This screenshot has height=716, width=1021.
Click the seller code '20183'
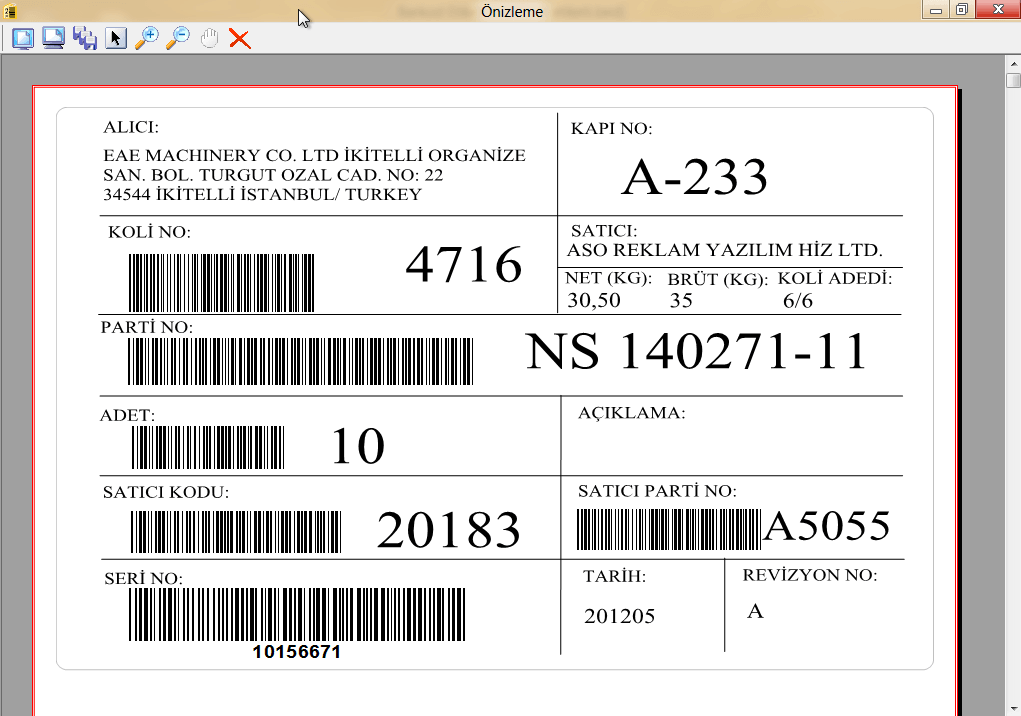tap(449, 530)
